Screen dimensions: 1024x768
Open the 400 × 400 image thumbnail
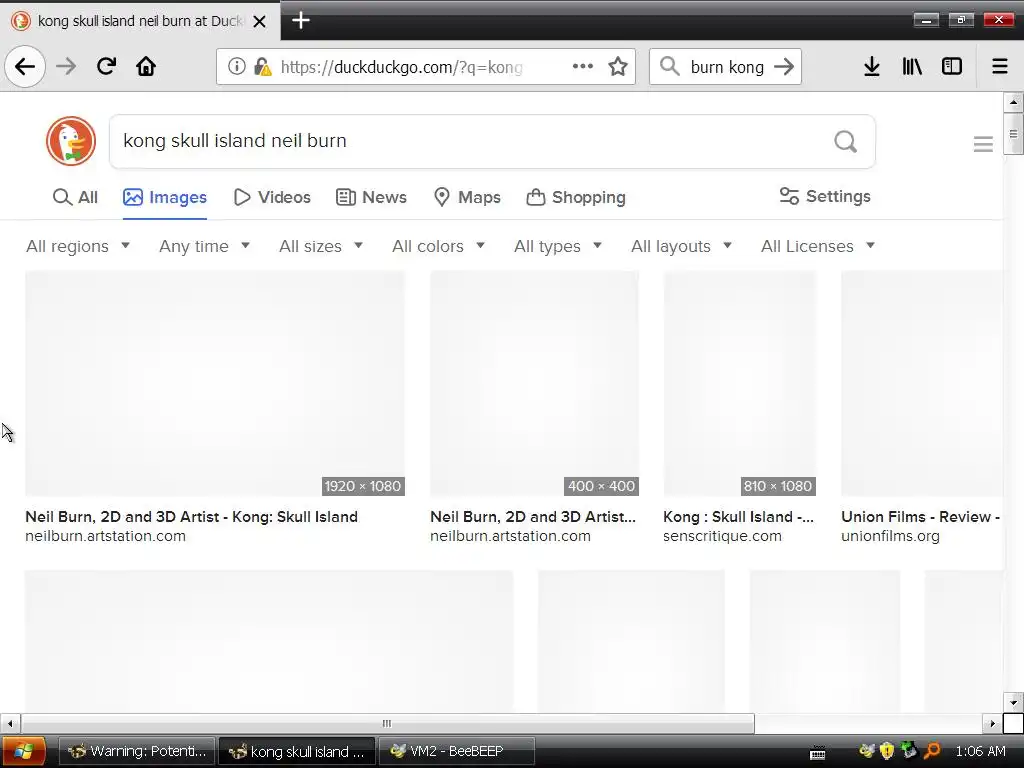534,384
